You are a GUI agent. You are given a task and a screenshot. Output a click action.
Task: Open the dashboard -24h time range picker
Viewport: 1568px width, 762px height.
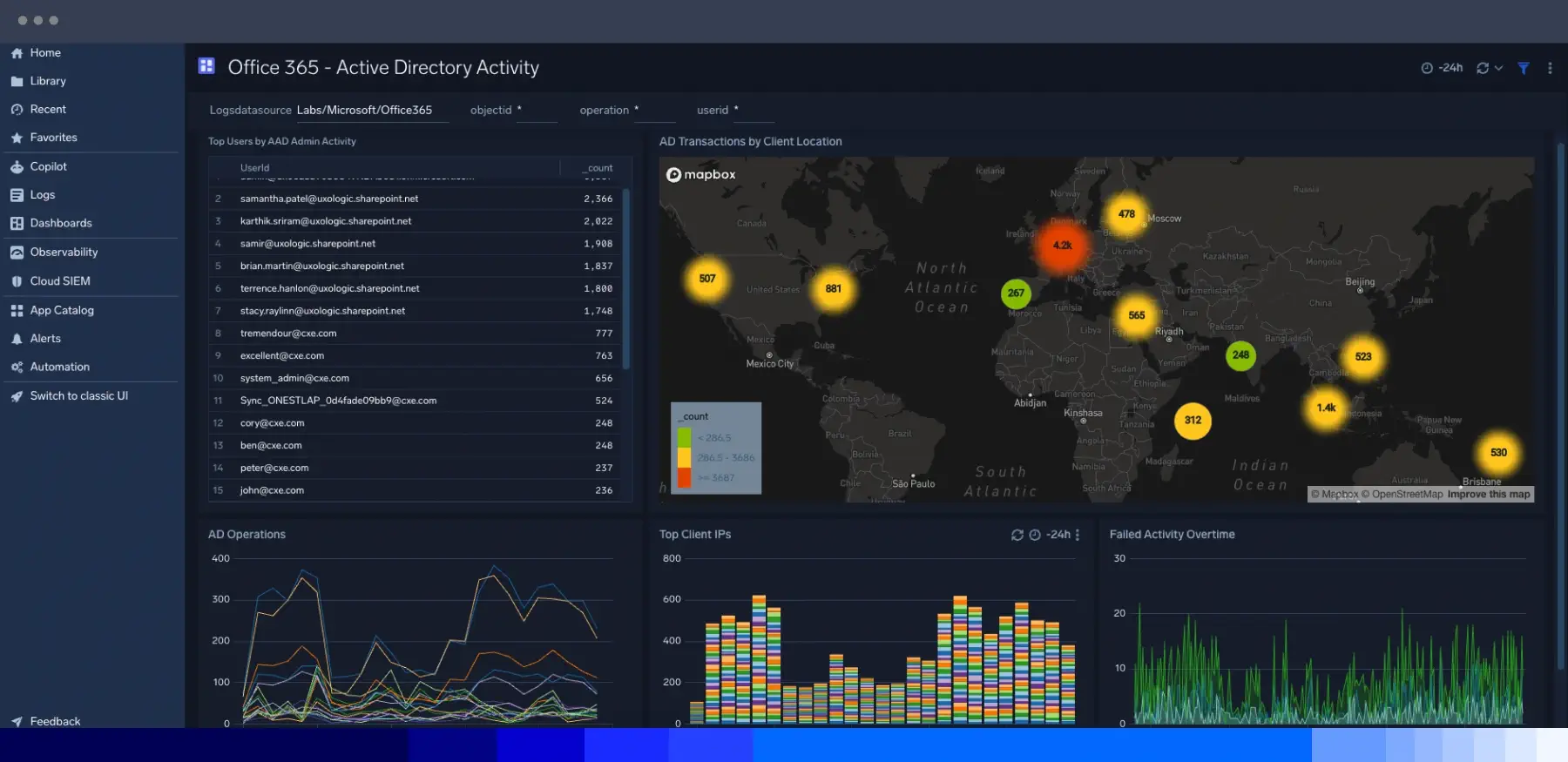(x=1442, y=68)
